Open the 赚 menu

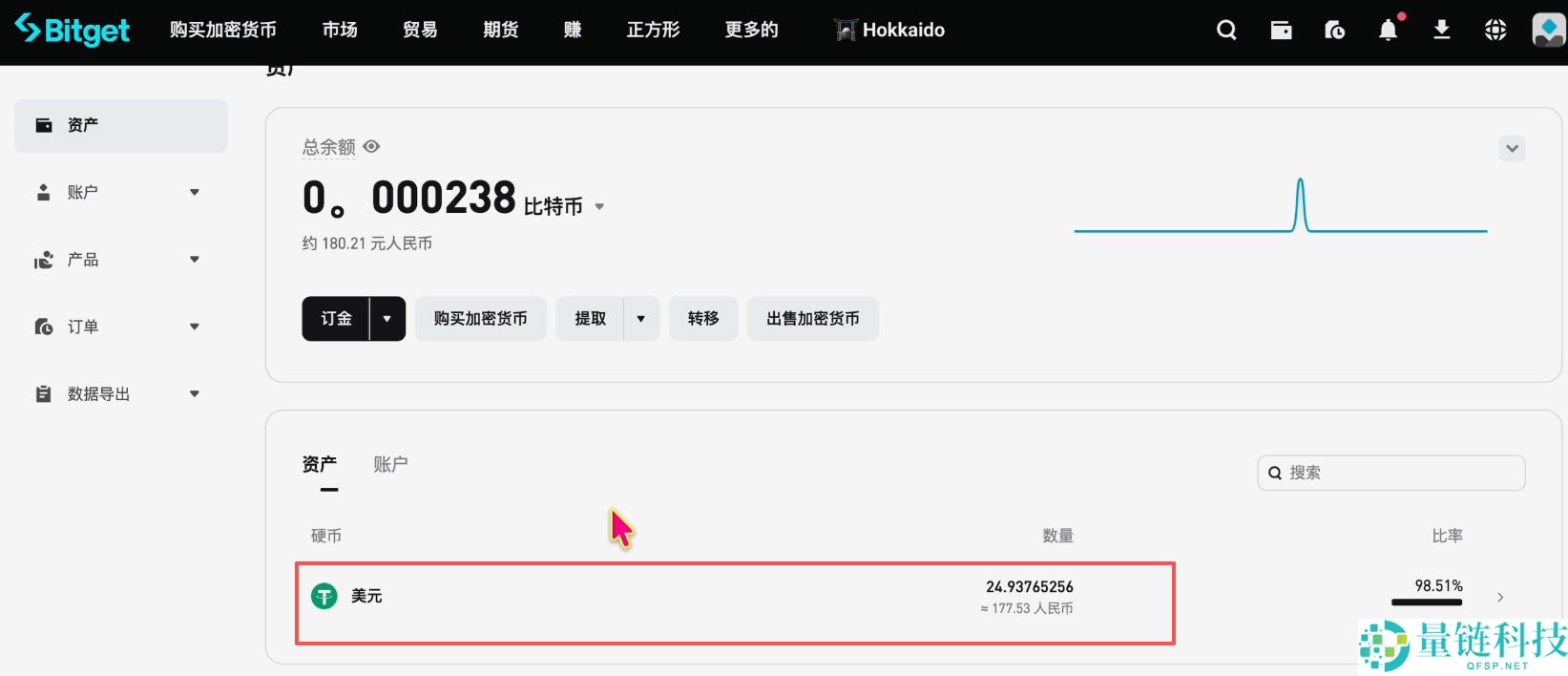tap(573, 31)
